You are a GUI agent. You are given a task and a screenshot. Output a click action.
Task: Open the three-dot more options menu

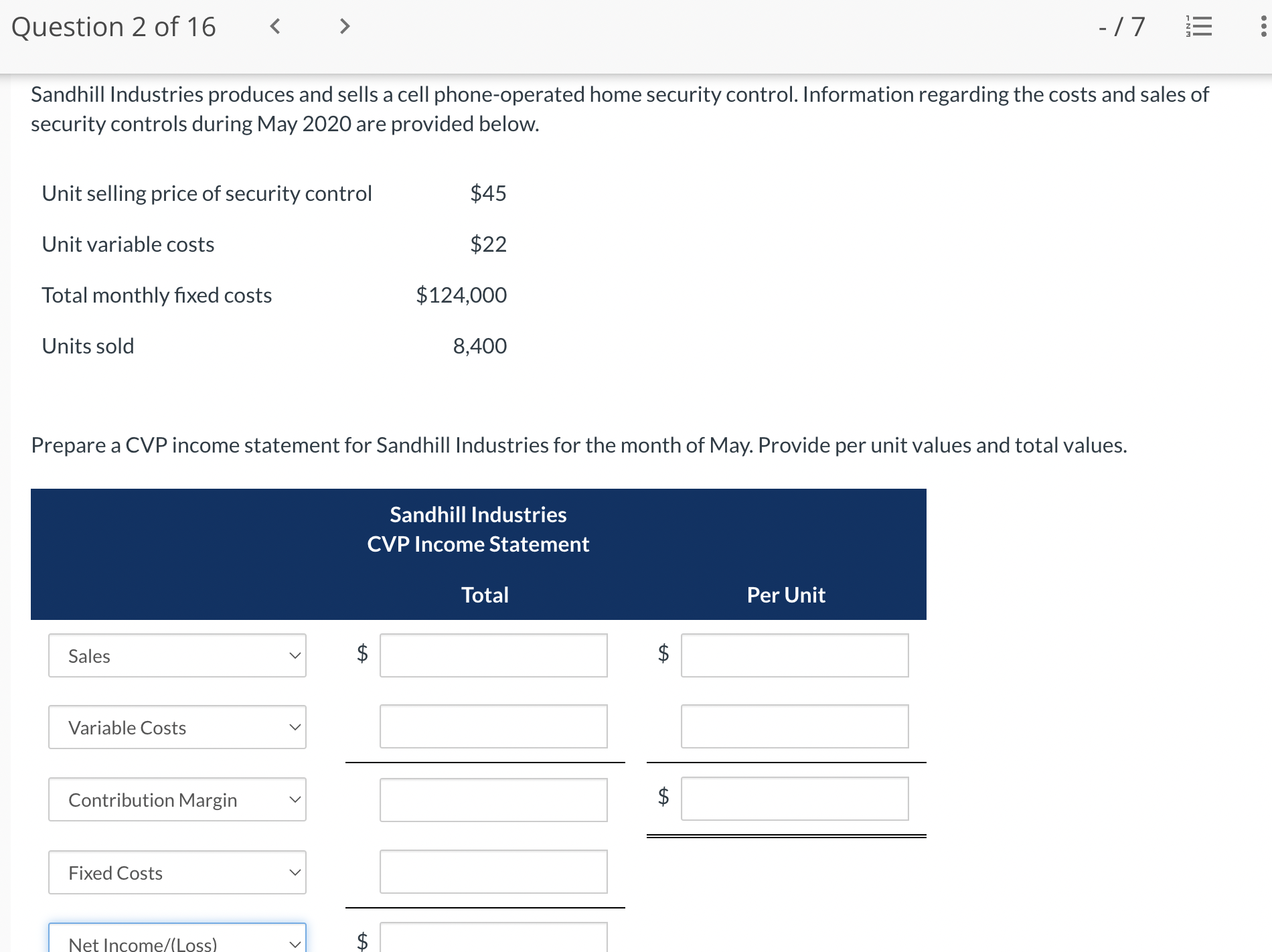(1263, 26)
